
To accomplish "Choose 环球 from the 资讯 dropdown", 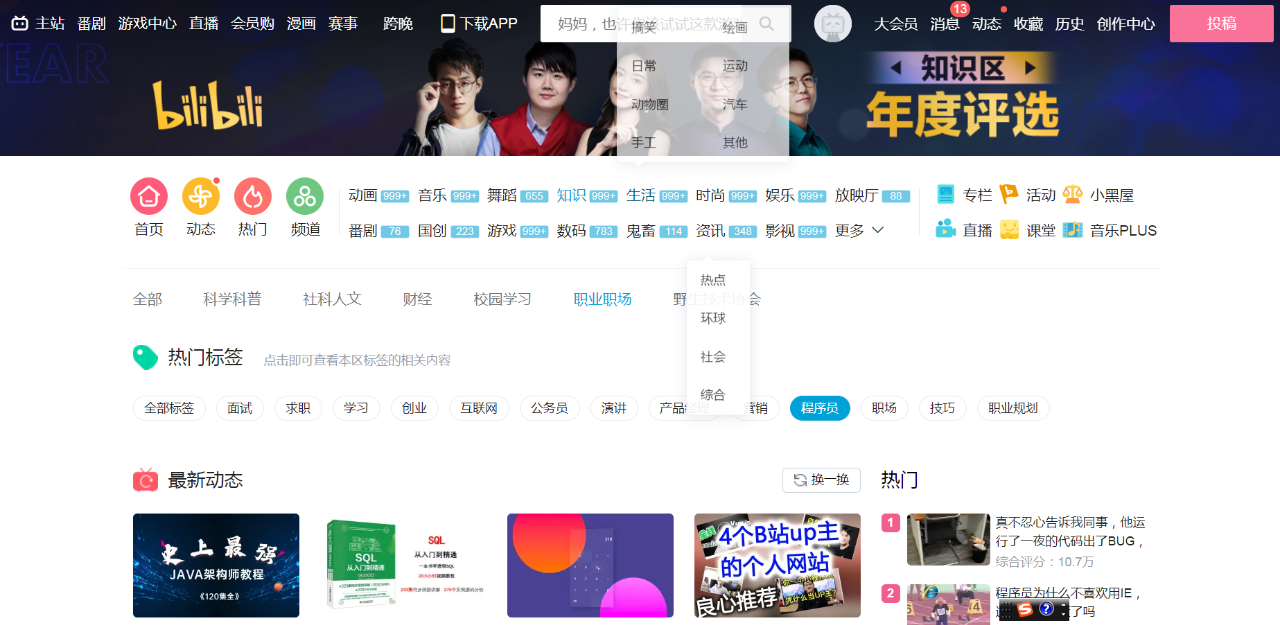I will [713, 318].
